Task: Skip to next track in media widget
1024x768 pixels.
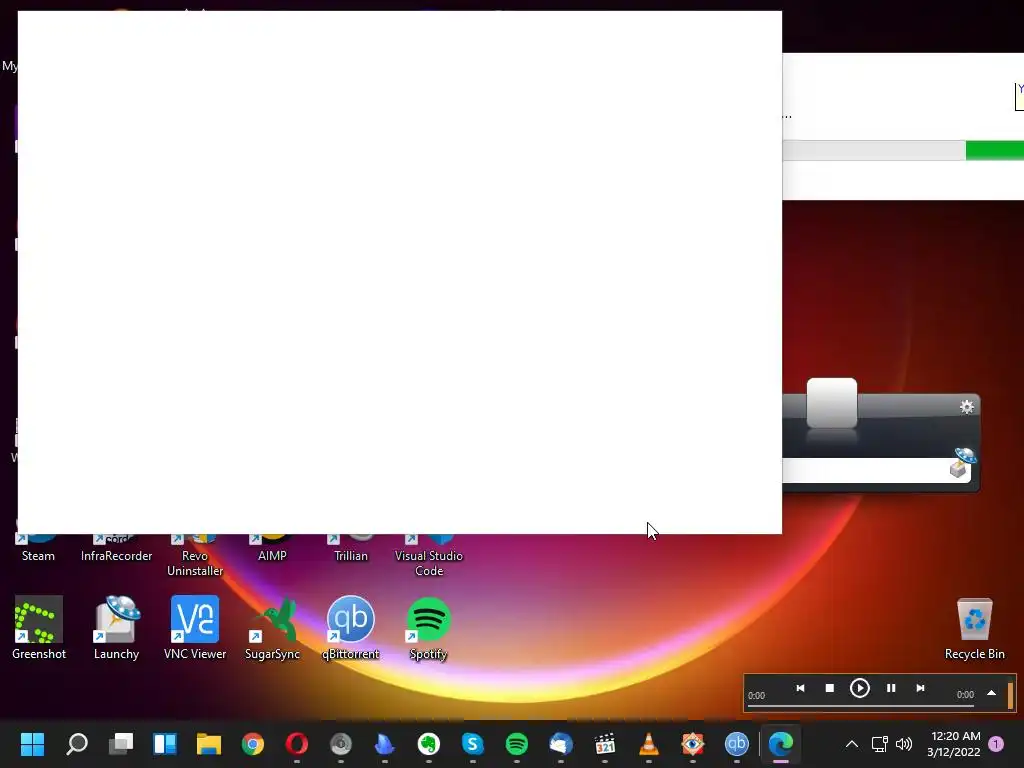Action: pos(920,688)
